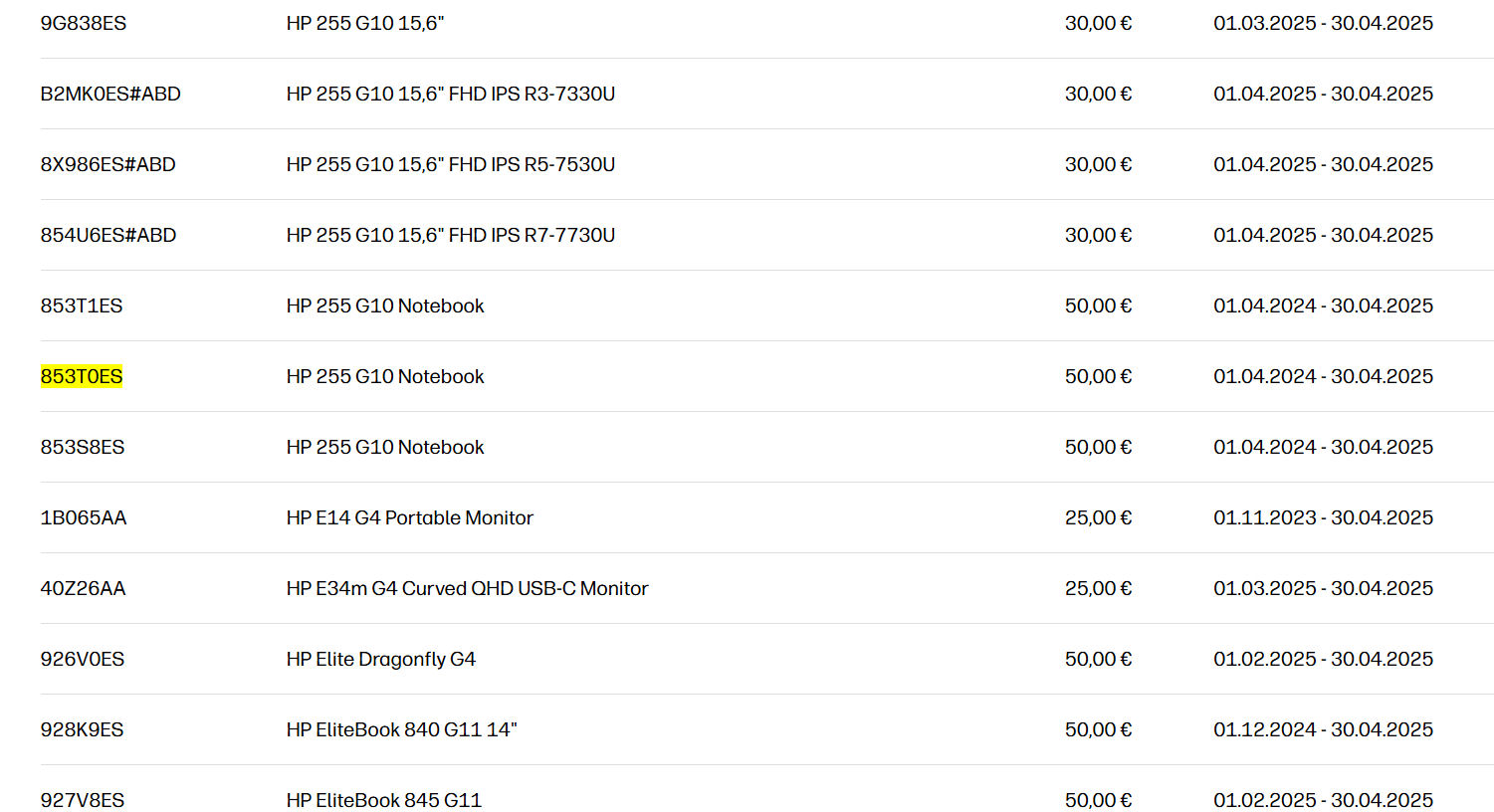
Task: Click the 01.12.2024 - 30.04.2025 validity period
Action: (1323, 729)
